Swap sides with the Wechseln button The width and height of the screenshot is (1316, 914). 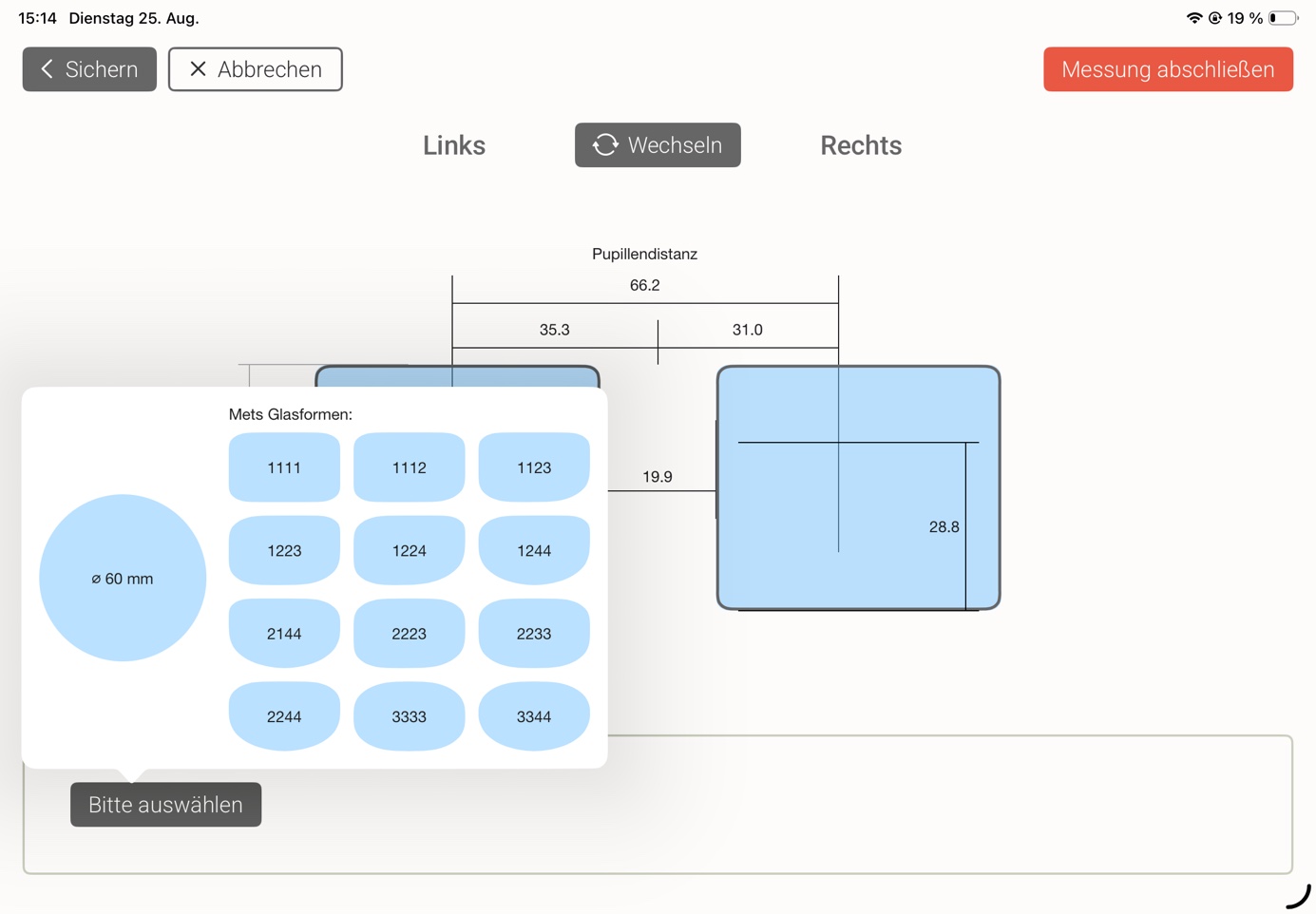pos(658,144)
